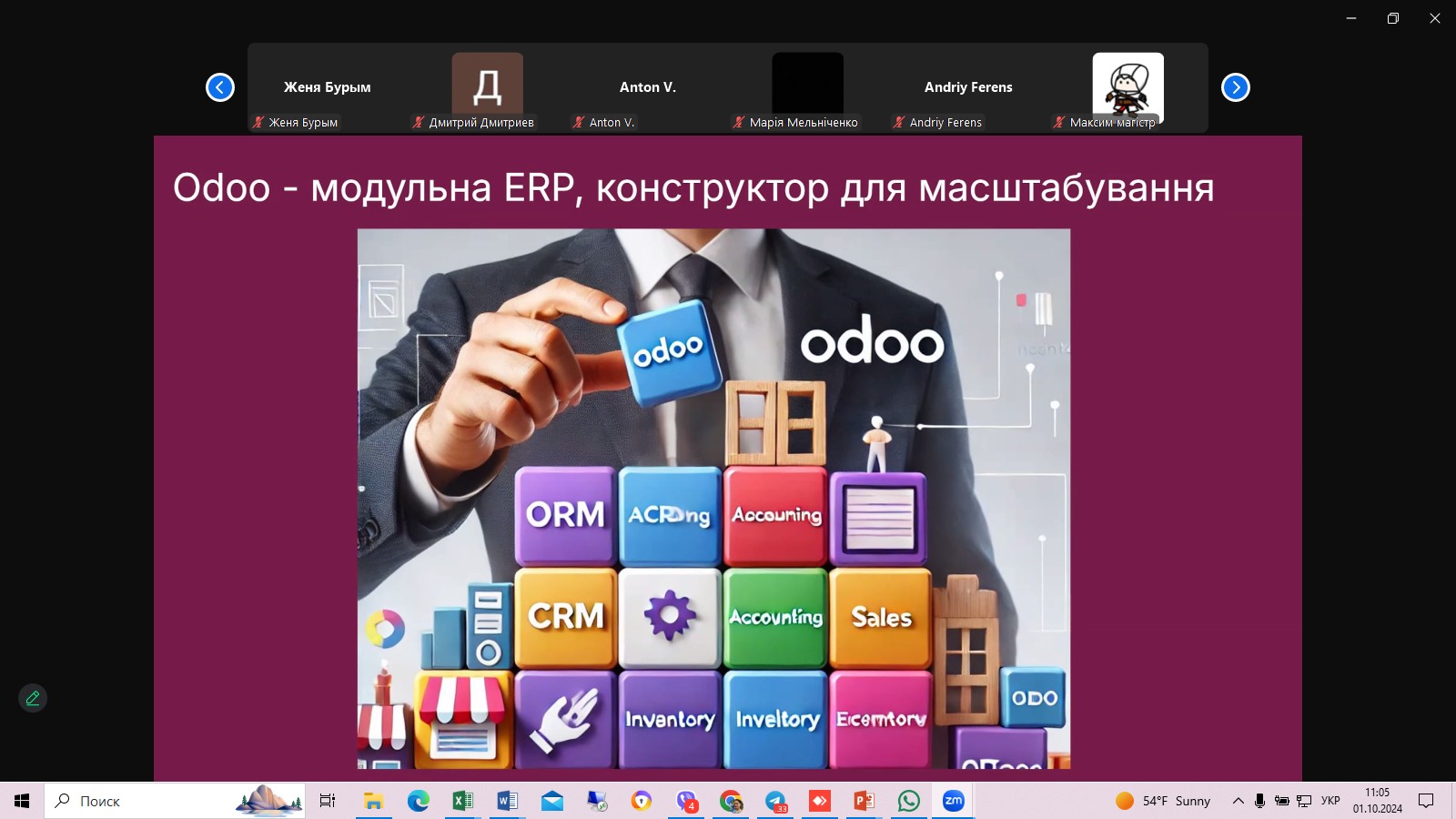Open Telegram with 33 unread badge
Image resolution: width=1456 pixels, height=819 pixels.
pyautogui.click(x=775, y=801)
